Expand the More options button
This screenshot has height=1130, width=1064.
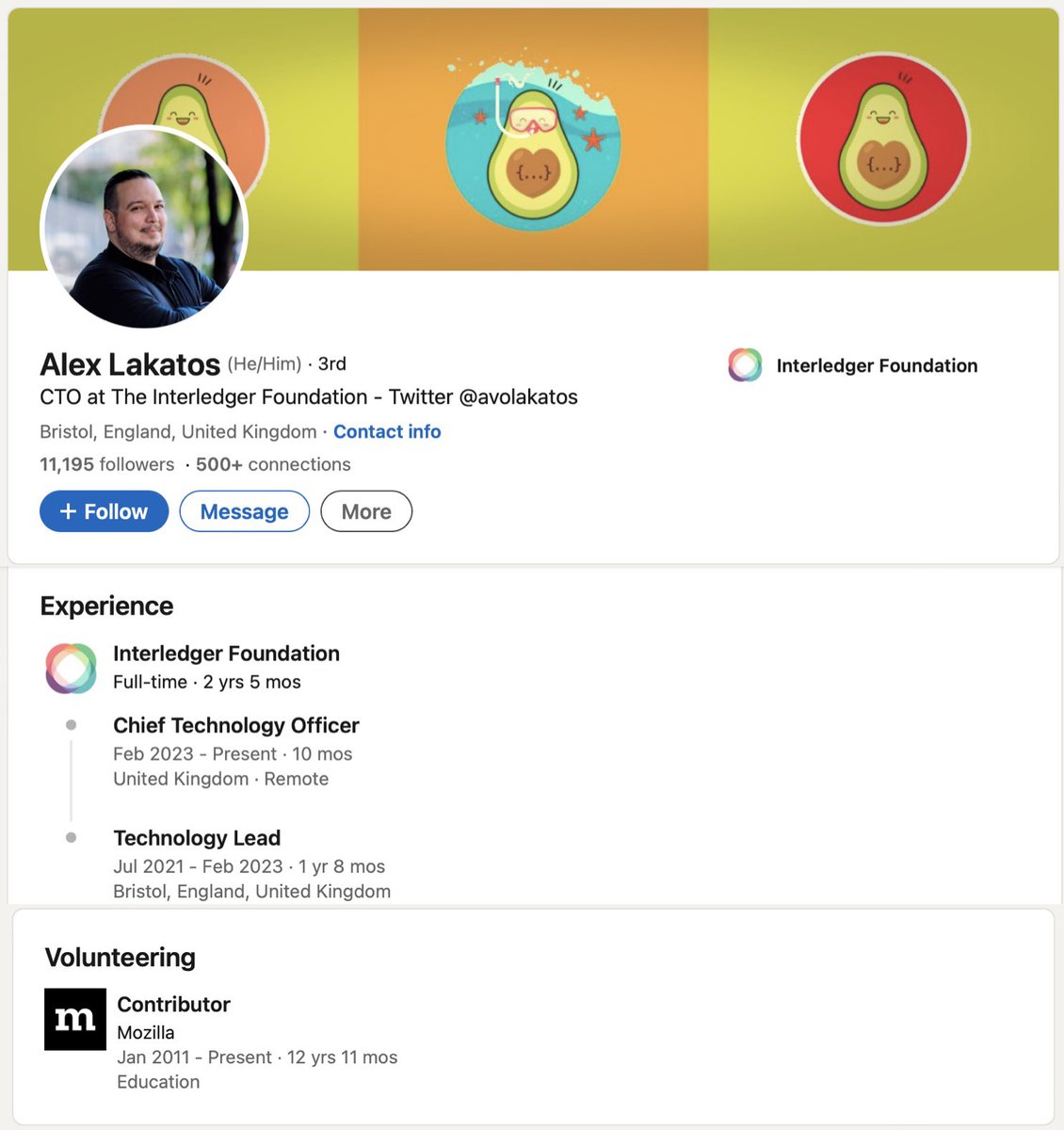[366, 511]
